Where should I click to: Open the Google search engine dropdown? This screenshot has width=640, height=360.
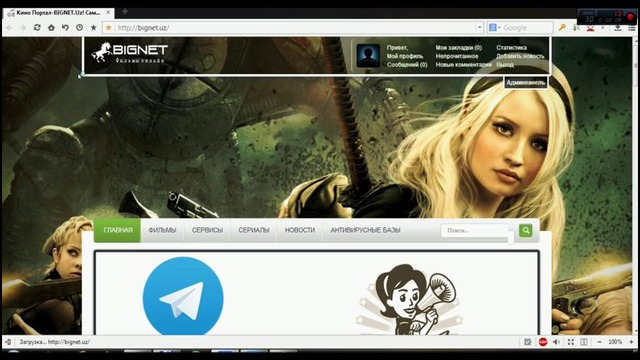click(495, 28)
